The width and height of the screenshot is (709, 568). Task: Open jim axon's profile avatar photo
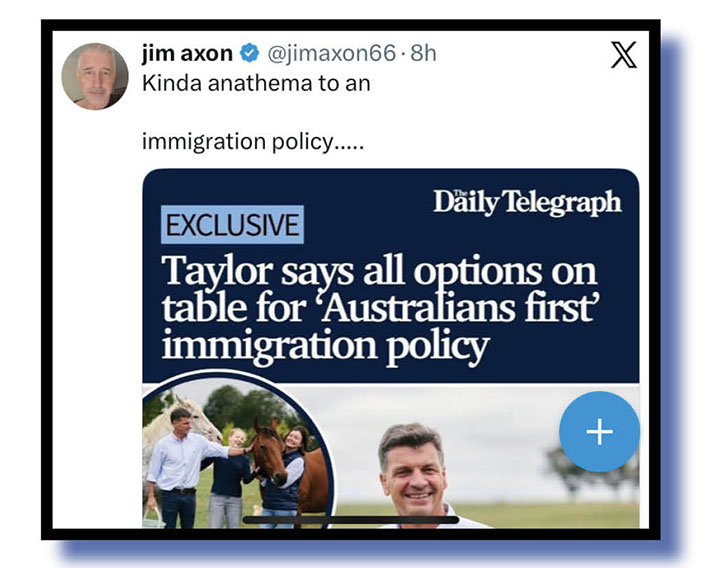tap(95, 76)
